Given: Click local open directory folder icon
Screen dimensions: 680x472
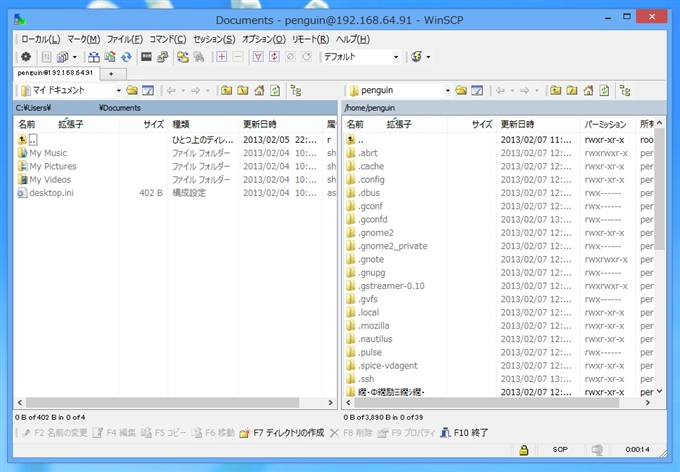Looking at the screenshot, I should tap(132, 91).
